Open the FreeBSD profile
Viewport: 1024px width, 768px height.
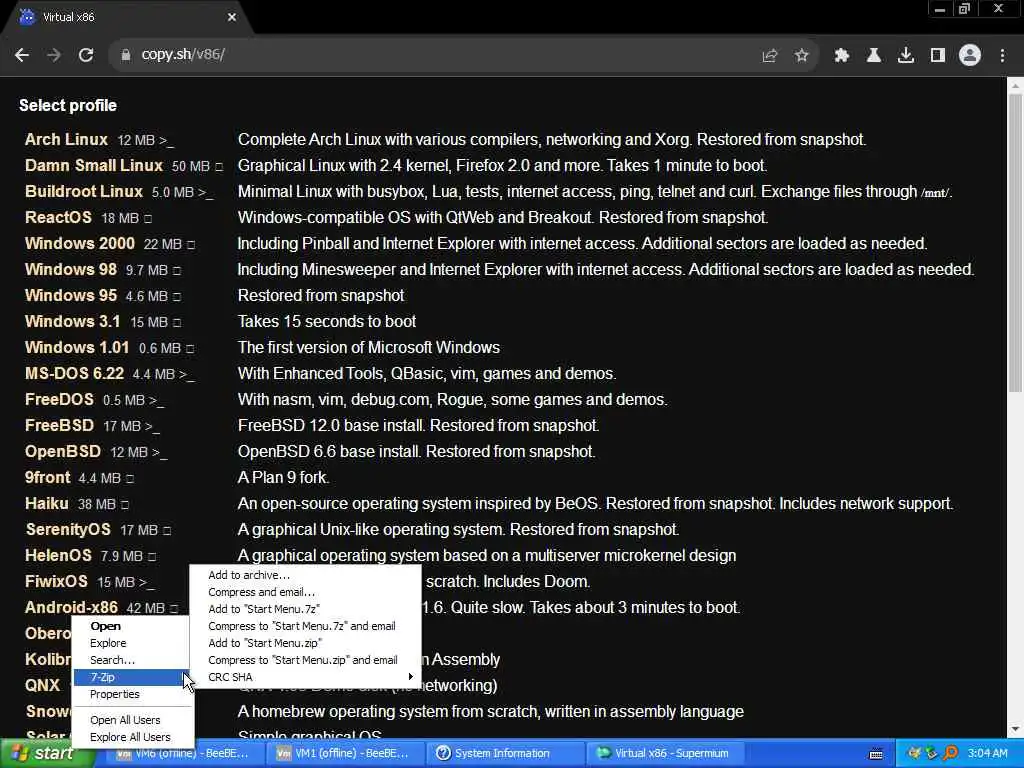[x=59, y=425]
